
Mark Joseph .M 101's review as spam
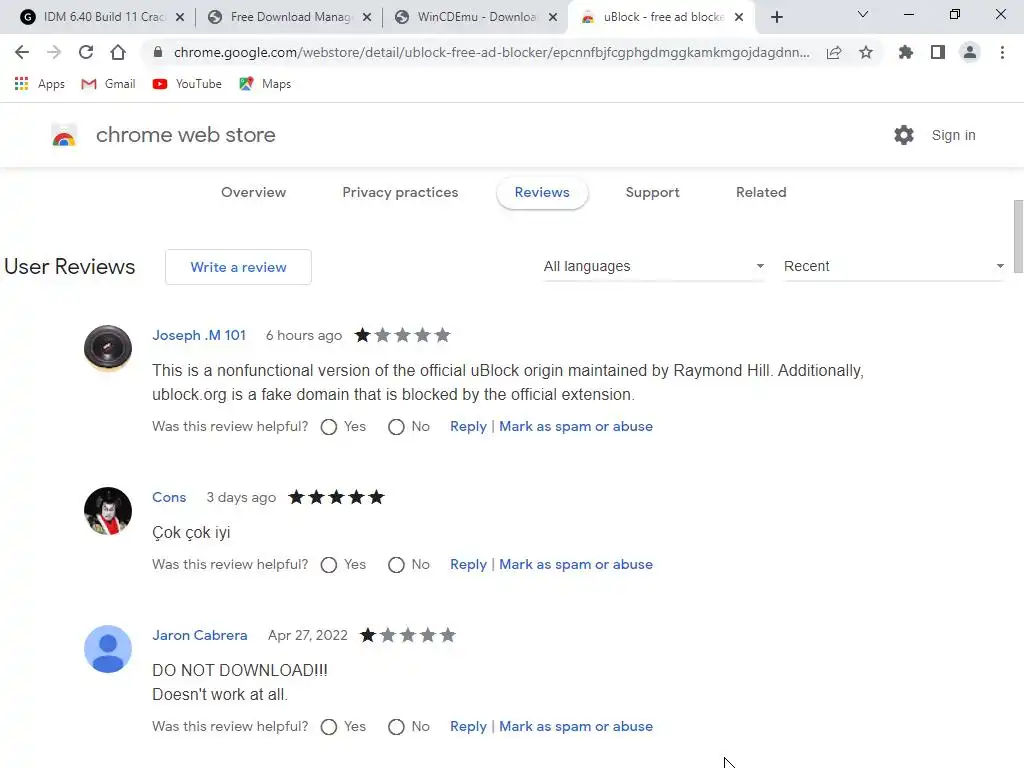(x=576, y=427)
